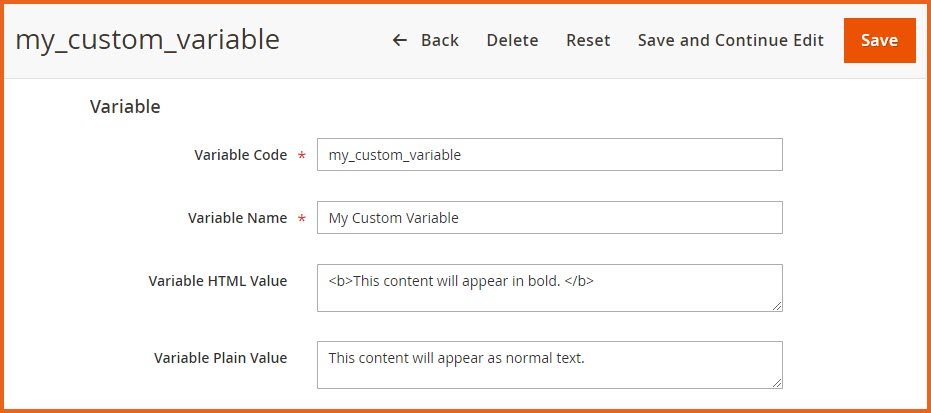This screenshot has height=413, width=931.
Task: Click the "Variable Name" field label
Action: [x=237, y=218]
